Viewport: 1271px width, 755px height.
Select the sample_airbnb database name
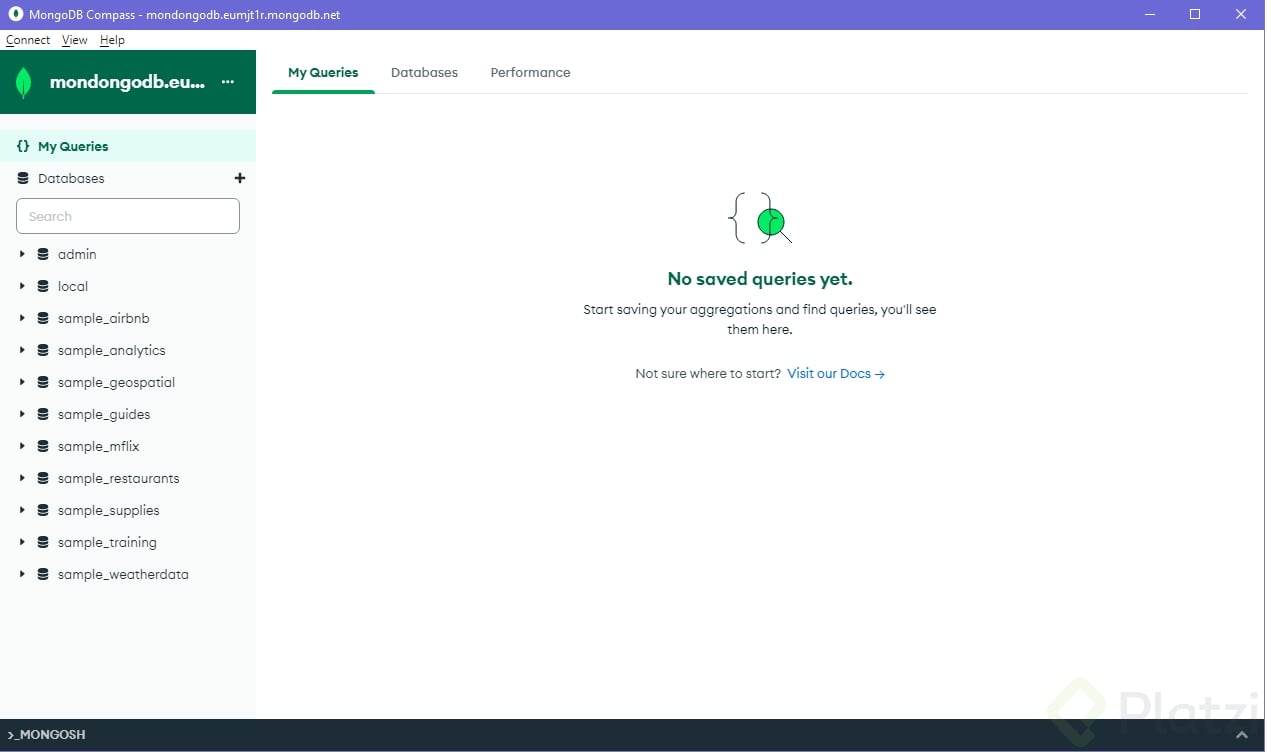[x=104, y=318]
